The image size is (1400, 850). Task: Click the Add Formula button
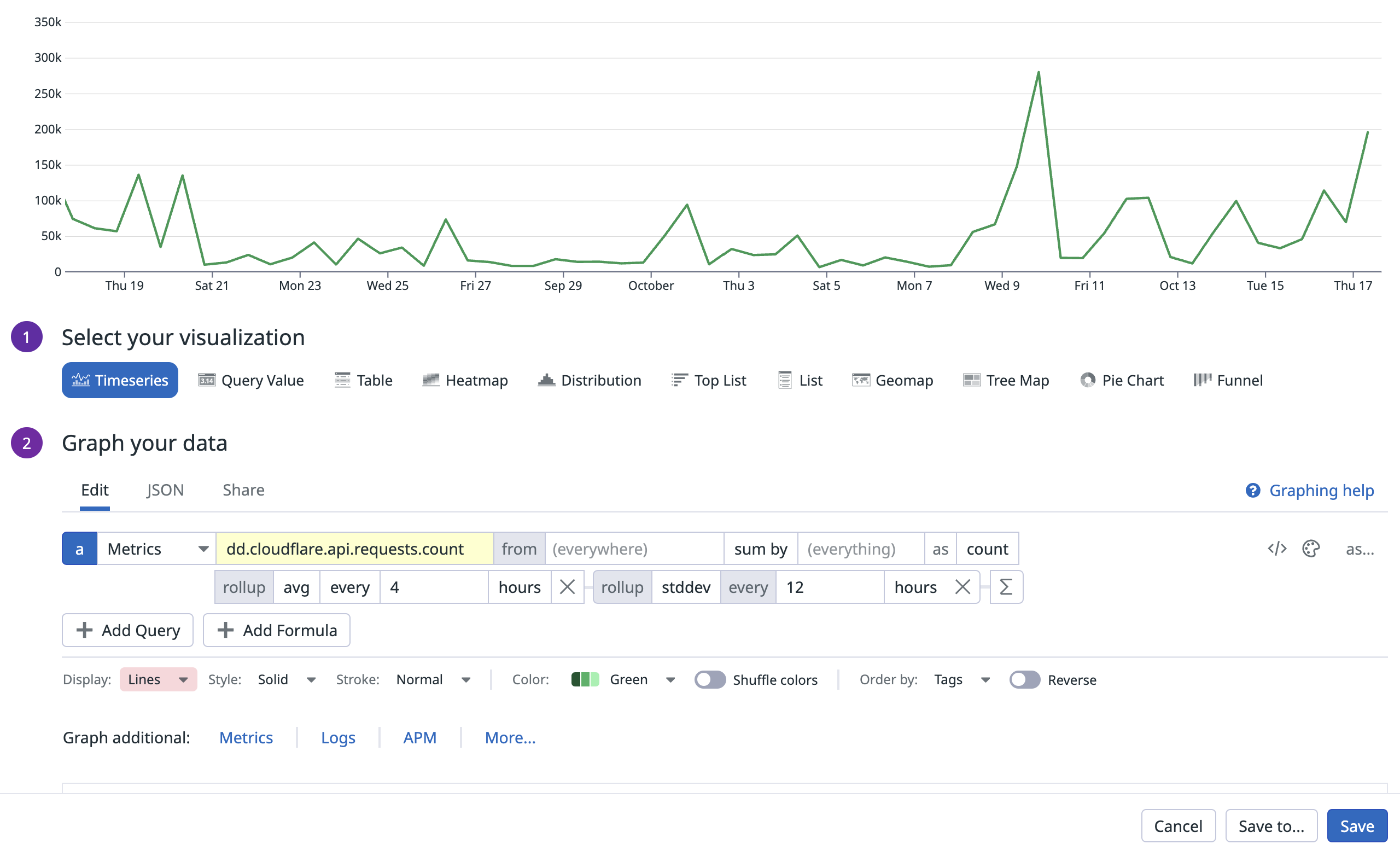[x=276, y=630]
